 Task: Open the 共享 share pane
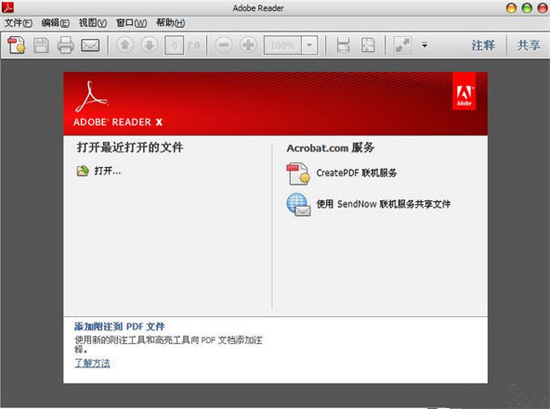[x=529, y=45]
